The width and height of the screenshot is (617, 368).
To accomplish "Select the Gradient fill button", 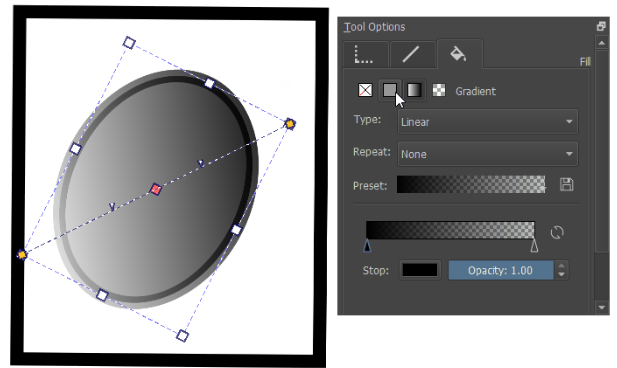I will 414,90.
